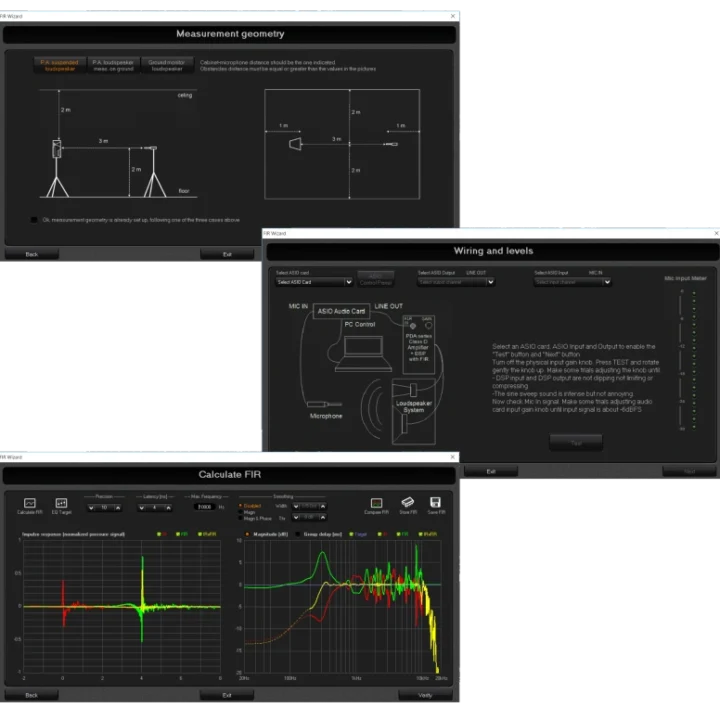
Task: Increase the smoothing Thr value
Action: click(x=323, y=518)
